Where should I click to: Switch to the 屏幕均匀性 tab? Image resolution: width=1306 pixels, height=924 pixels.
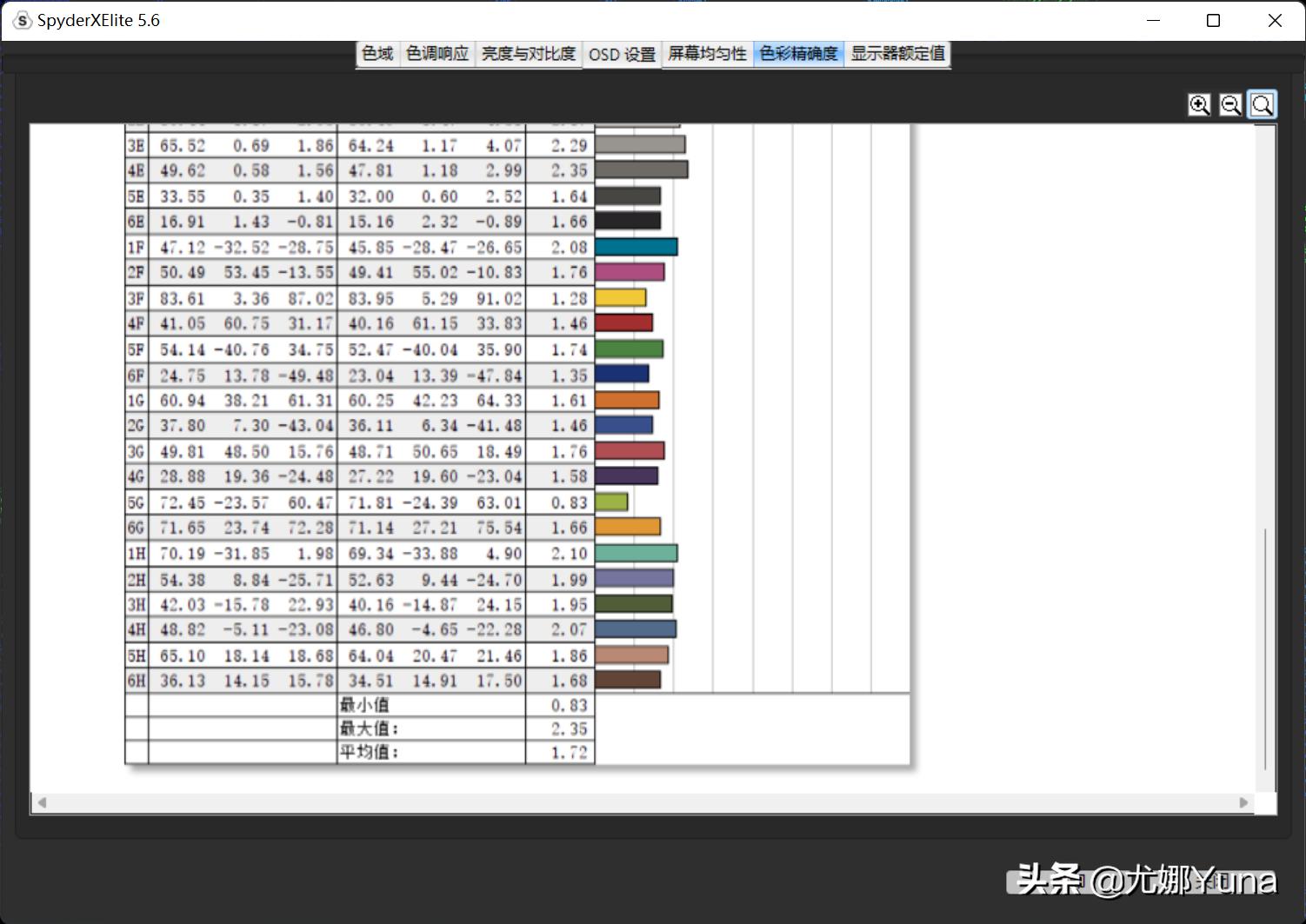(706, 54)
